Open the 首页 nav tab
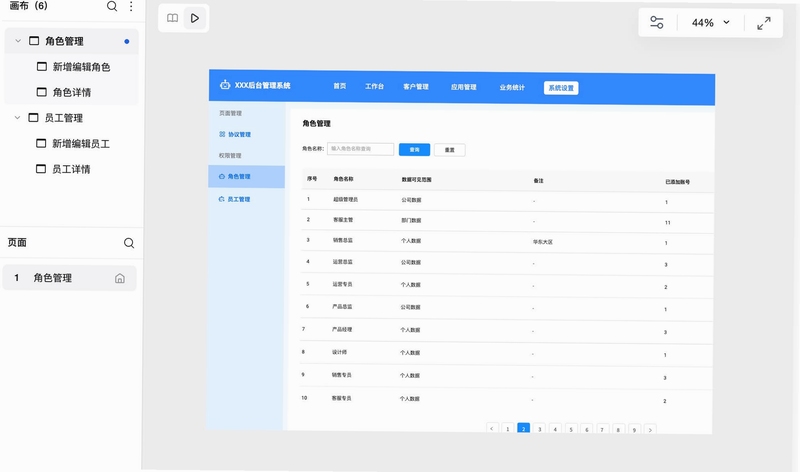The image size is (800, 472). (x=340, y=86)
